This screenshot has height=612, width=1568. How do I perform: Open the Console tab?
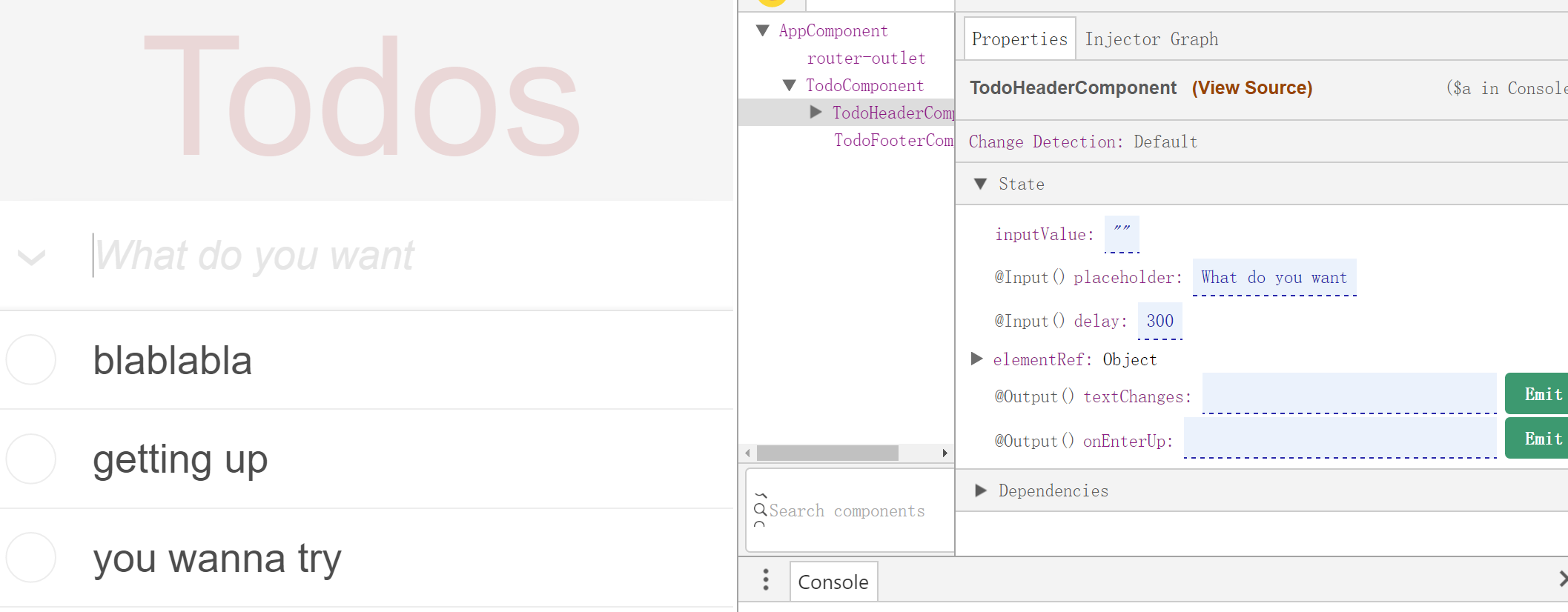pos(833,582)
